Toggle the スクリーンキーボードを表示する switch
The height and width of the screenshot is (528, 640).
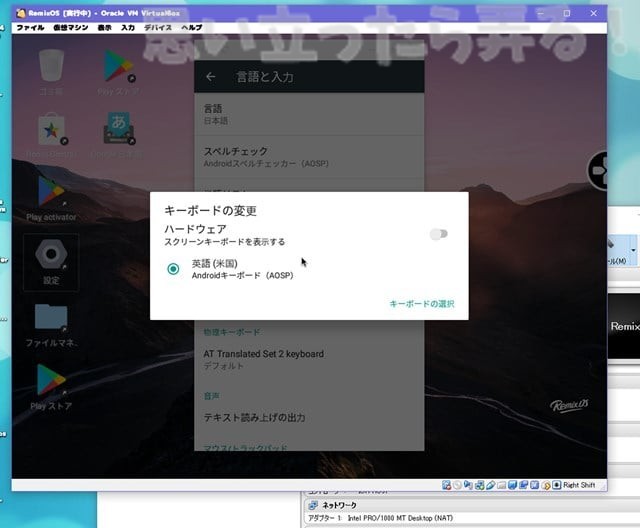pyautogui.click(x=439, y=234)
